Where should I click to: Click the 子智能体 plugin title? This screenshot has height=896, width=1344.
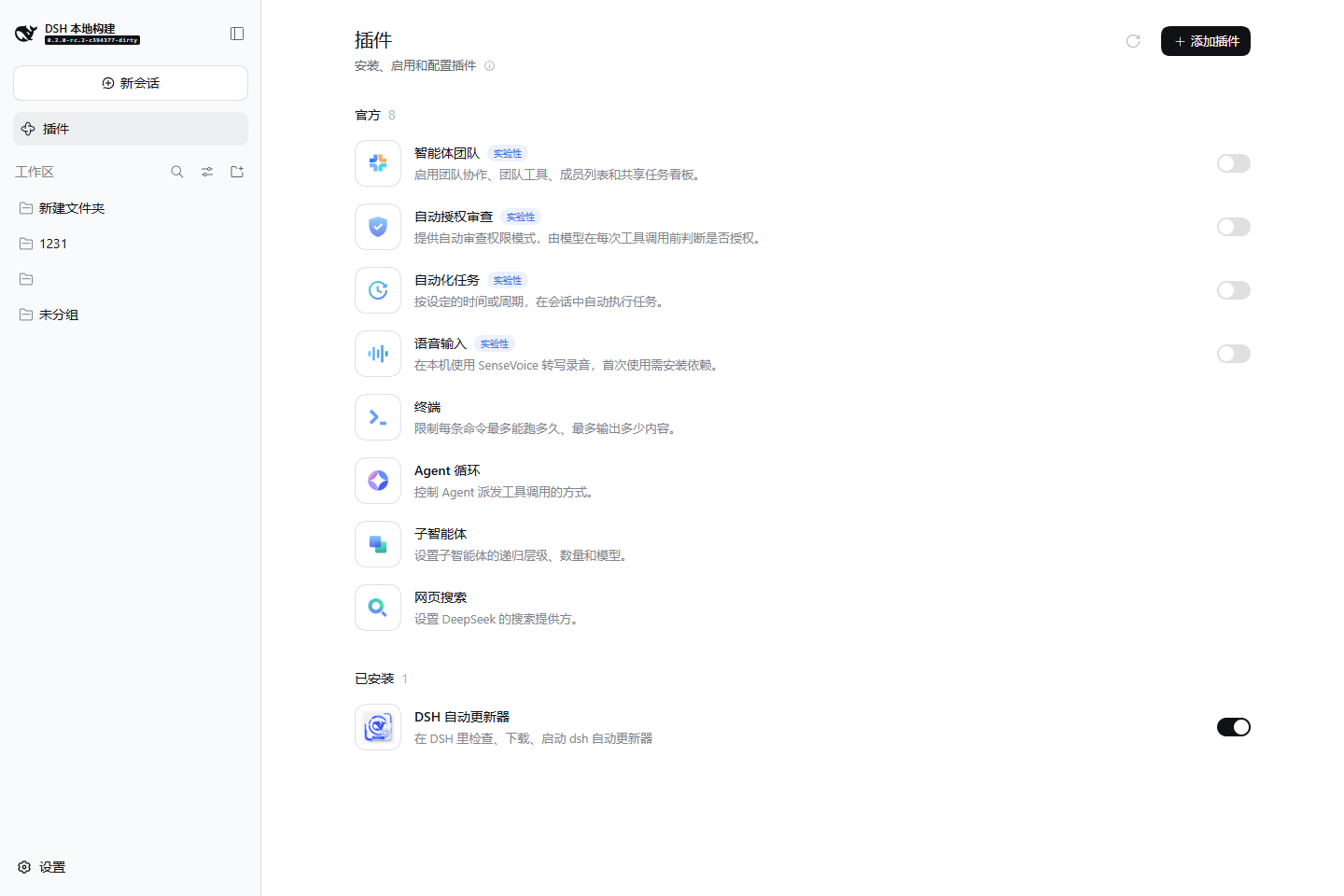(441, 534)
